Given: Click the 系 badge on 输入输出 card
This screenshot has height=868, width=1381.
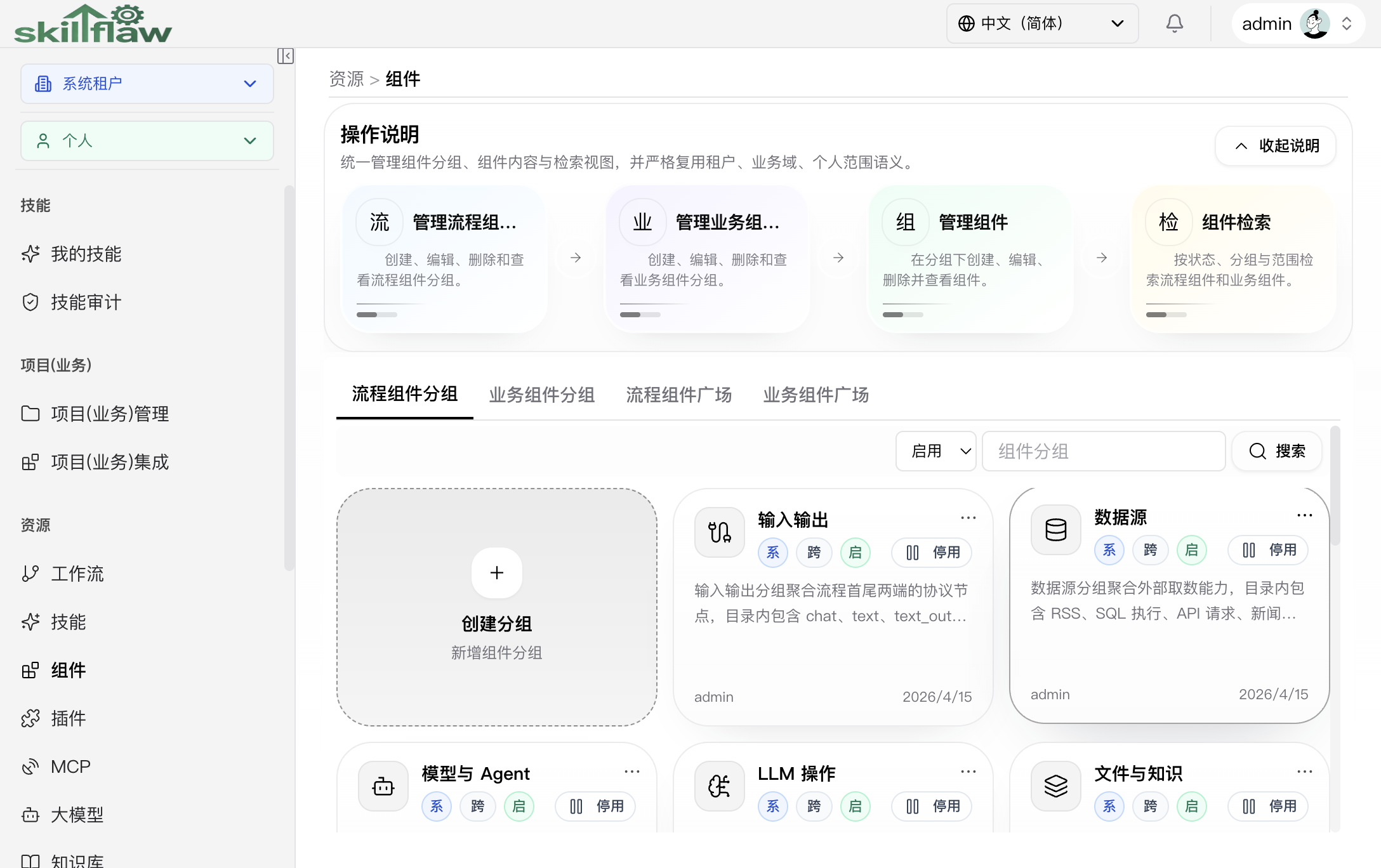Looking at the screenshot, I should point(773,553).
